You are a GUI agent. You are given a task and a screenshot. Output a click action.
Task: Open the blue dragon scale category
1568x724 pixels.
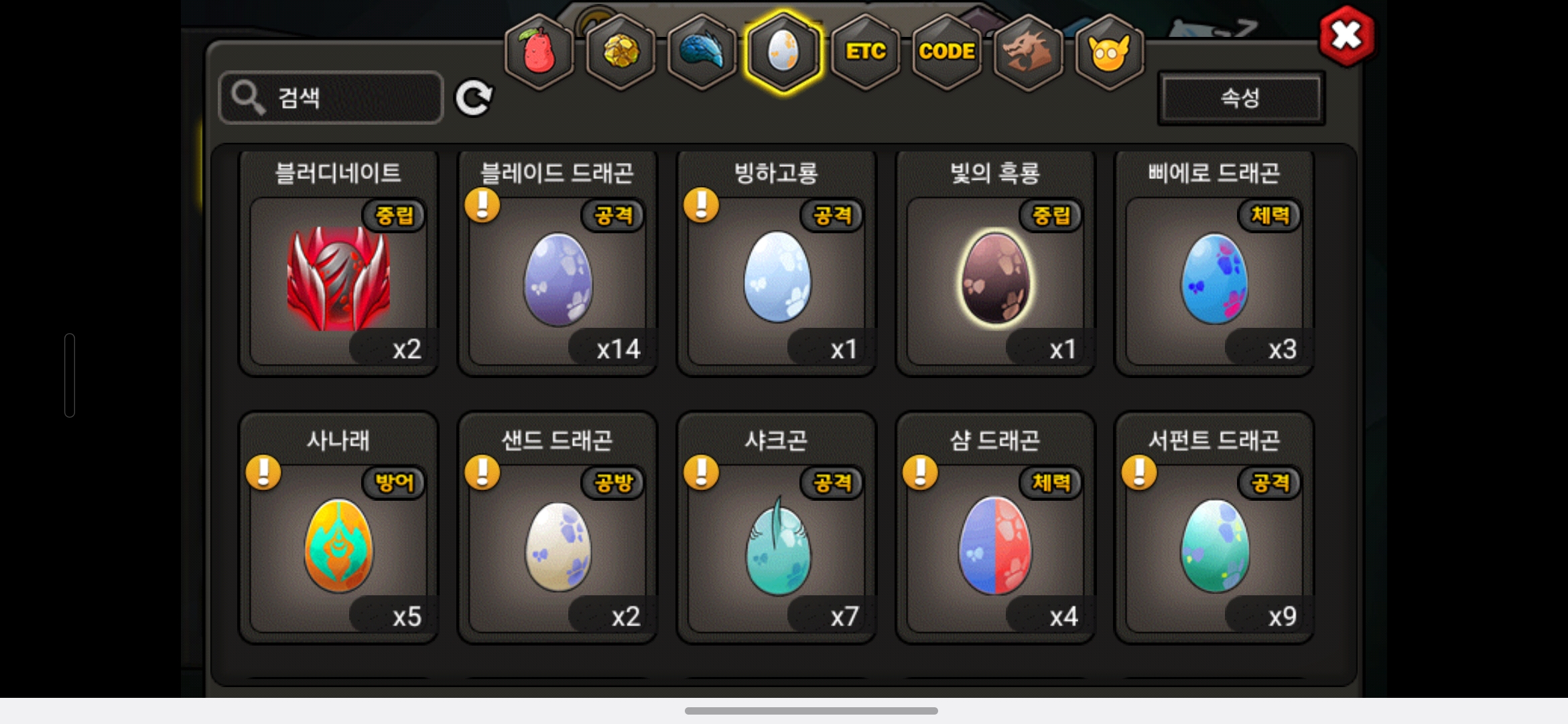click(702, 52)
